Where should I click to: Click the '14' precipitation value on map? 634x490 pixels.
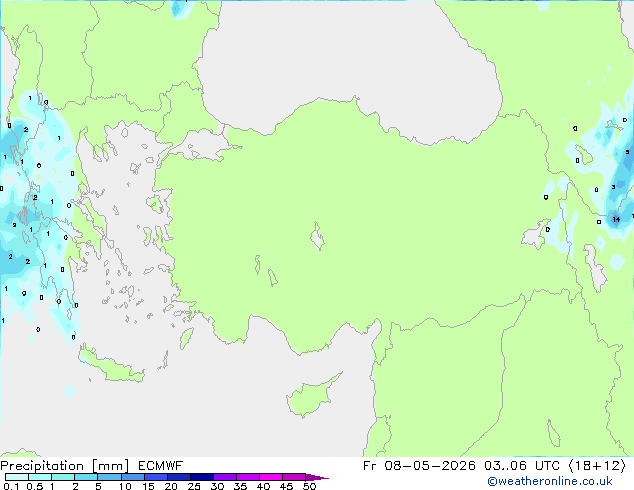pyautogui.click(x=616, y=219)
